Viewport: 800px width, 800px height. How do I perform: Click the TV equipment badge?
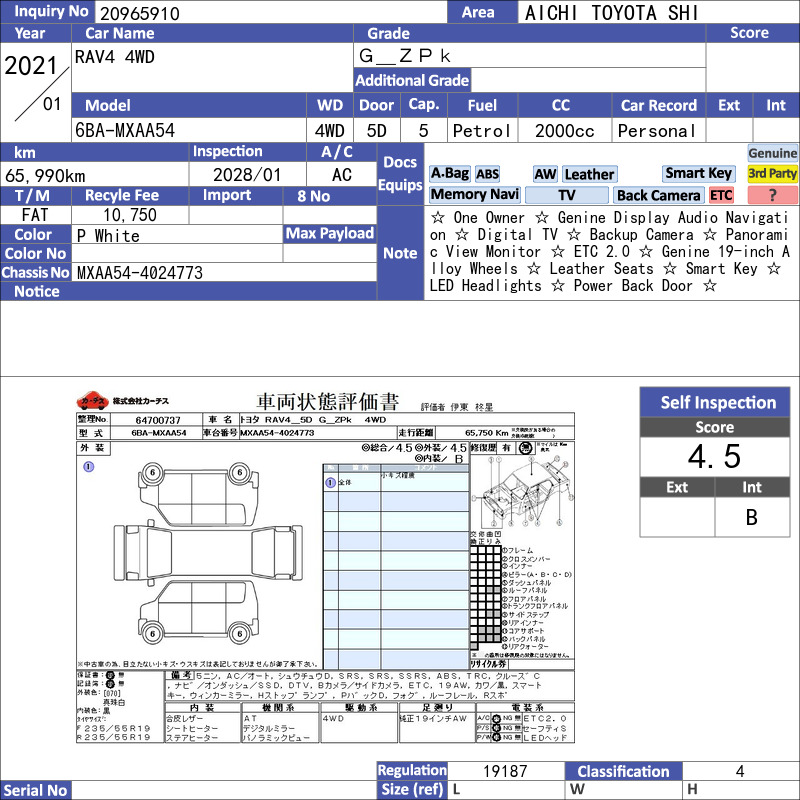(x=566, y=195)
